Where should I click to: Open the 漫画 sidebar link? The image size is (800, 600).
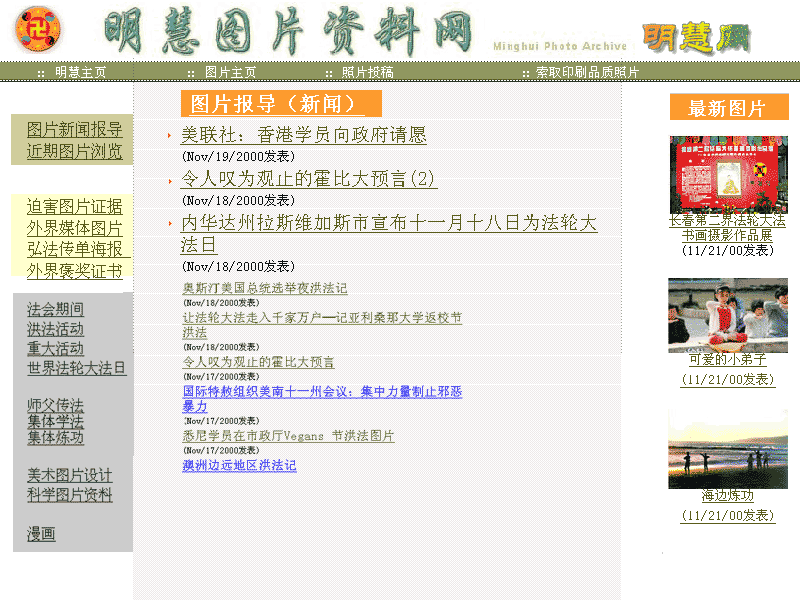(41, 534)
